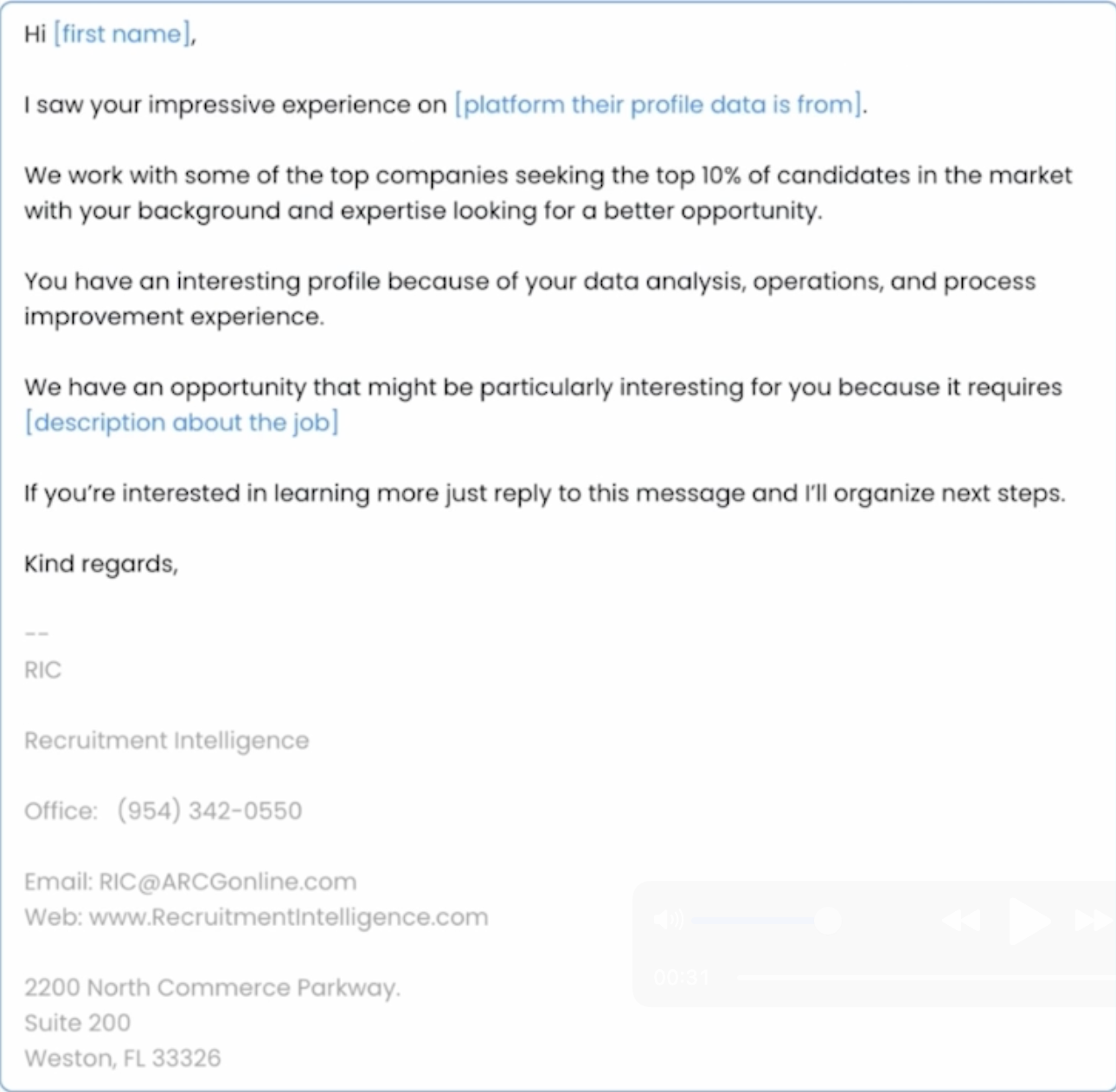Image resolution: width=1116 pixels, height=1092 pixels.
Task: Click the fast-forward icon
Action: point(1094,920)
